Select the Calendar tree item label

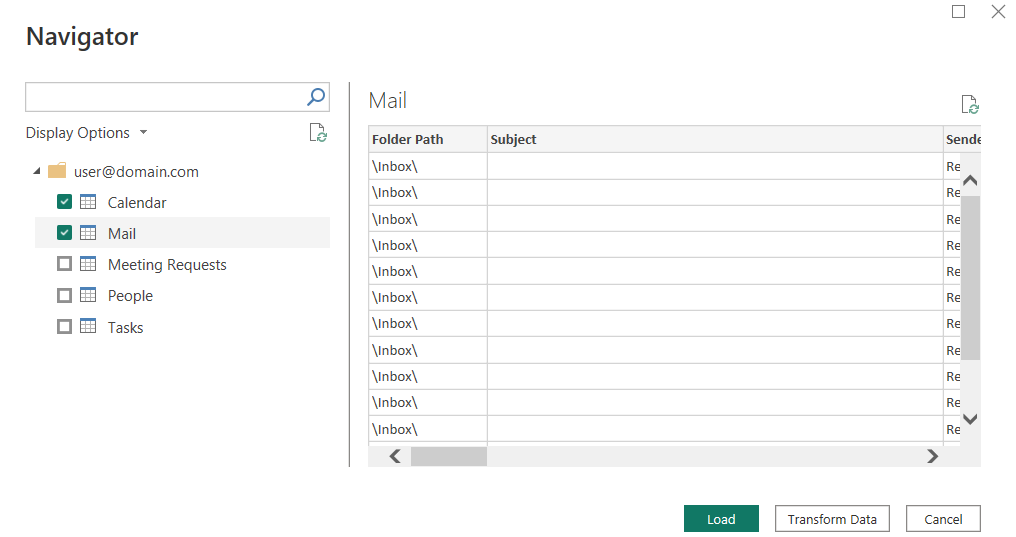(137, 203)
